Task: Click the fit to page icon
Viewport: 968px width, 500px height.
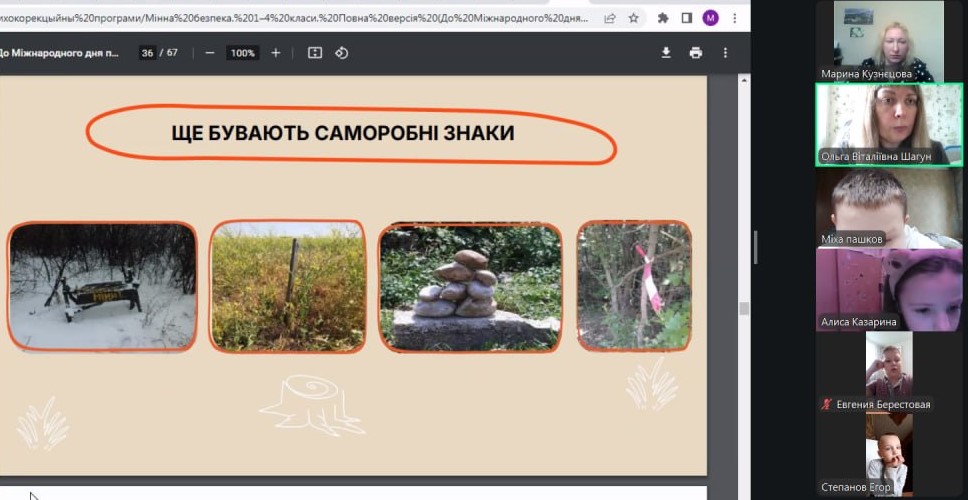Action: (315, 53)
